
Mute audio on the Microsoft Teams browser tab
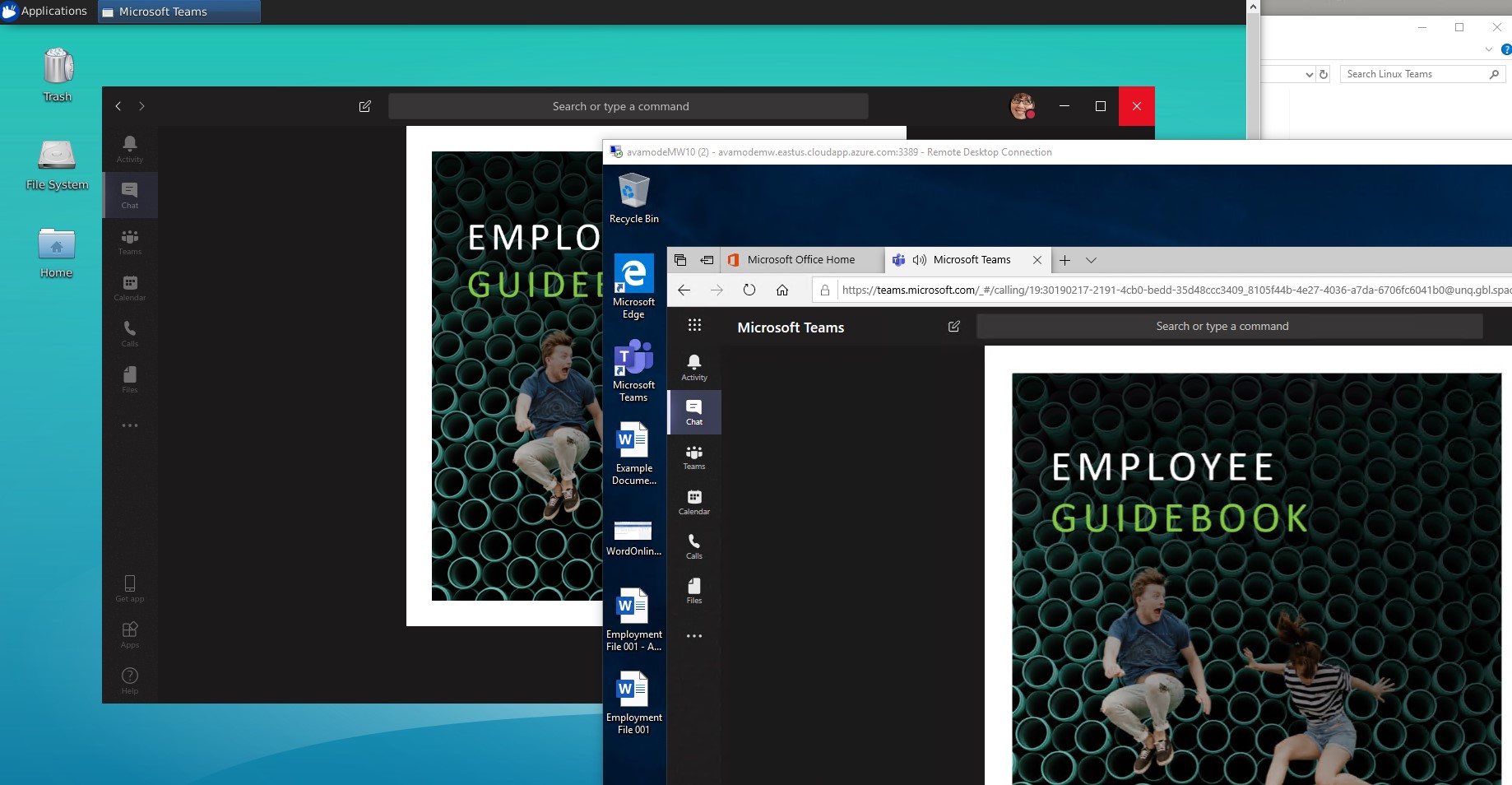tap(919, 260)
